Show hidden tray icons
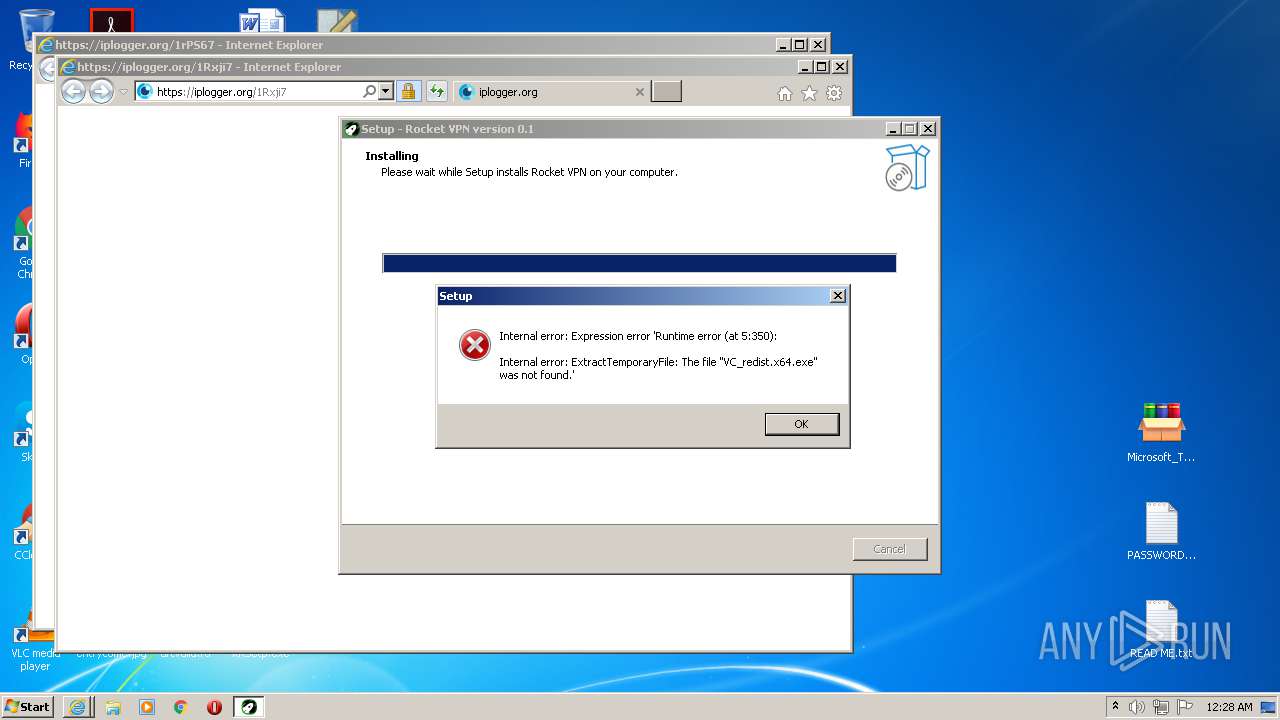The width and height of the screenshot is (1280, 720). coord(1115,706)
